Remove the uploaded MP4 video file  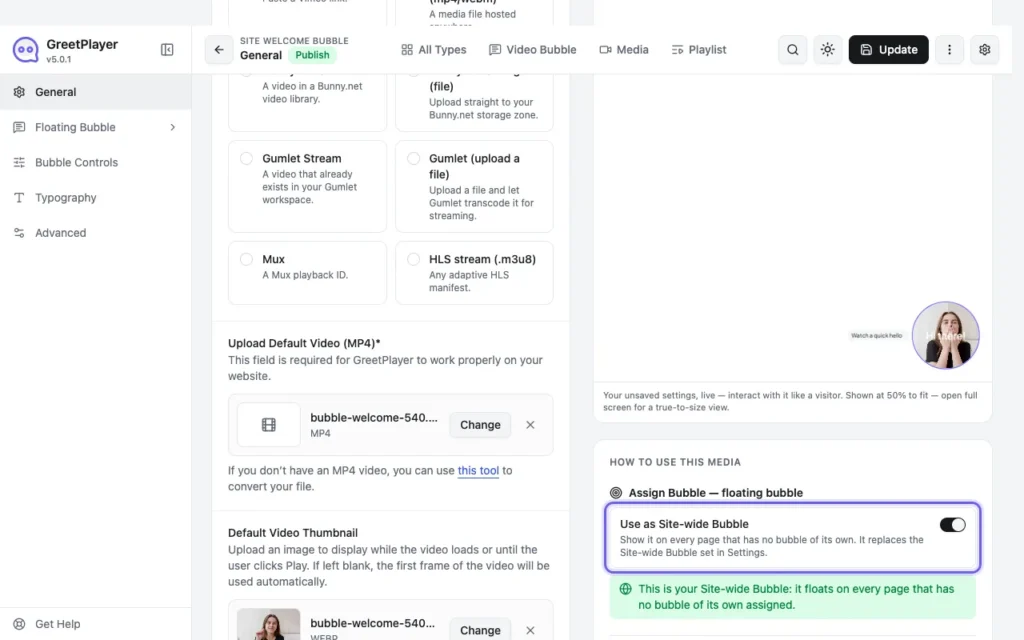pyautogui.click(x=530, y=425)
